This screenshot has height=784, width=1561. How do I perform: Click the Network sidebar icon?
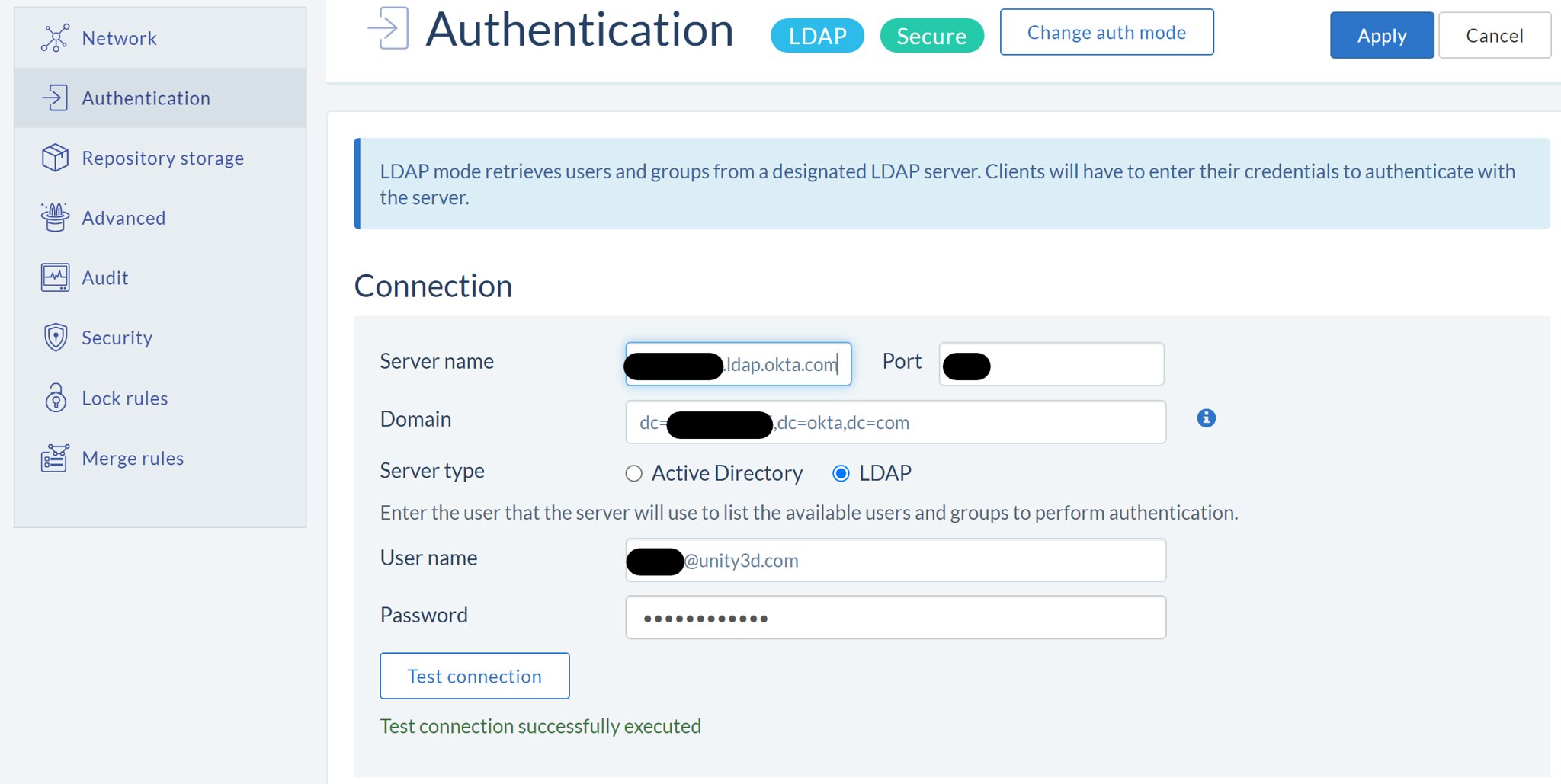pyautogui.click(x=55, y=38)
